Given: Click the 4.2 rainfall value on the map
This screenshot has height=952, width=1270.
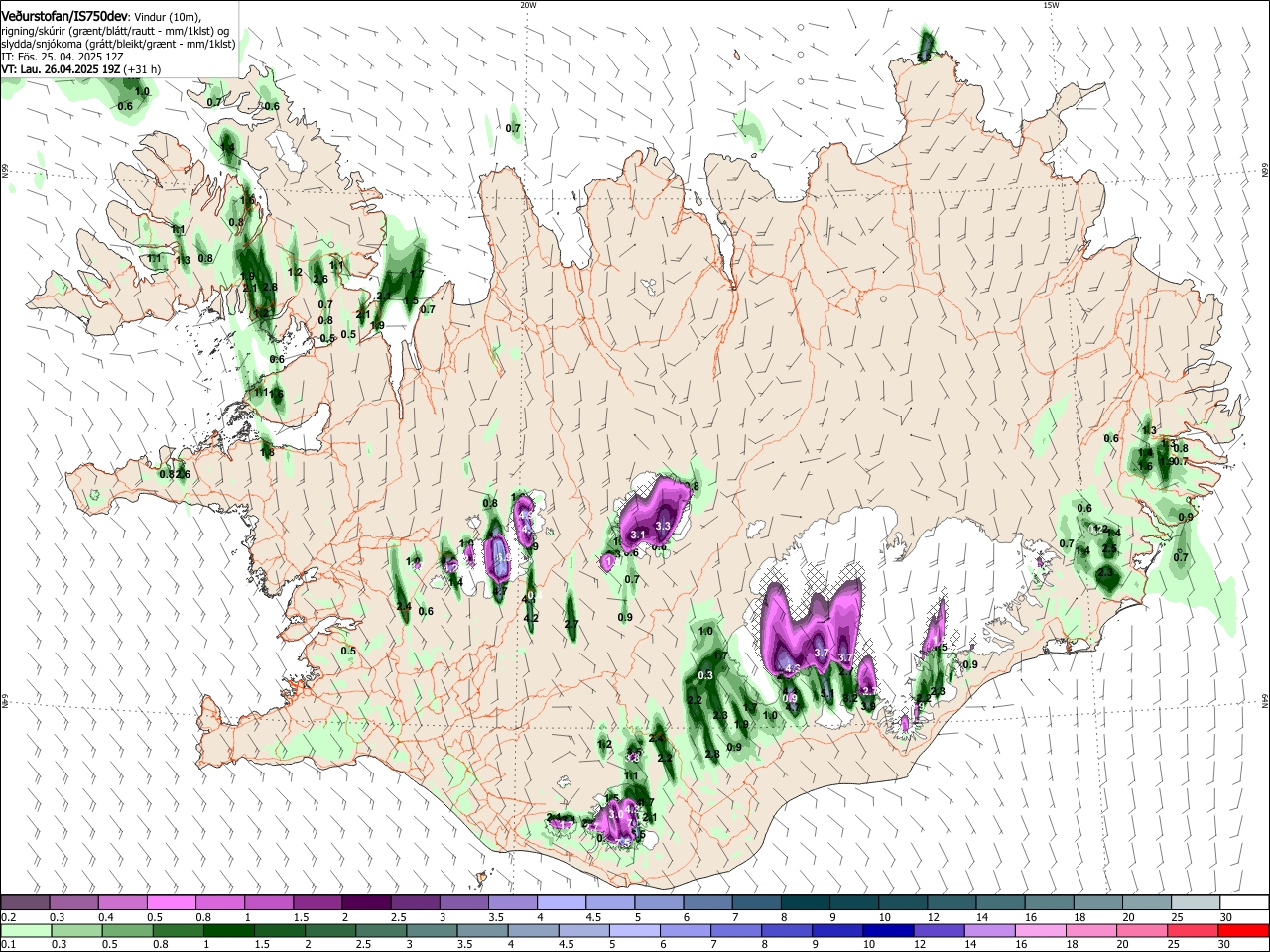Looking at the screenshot, I should point(531,618).
